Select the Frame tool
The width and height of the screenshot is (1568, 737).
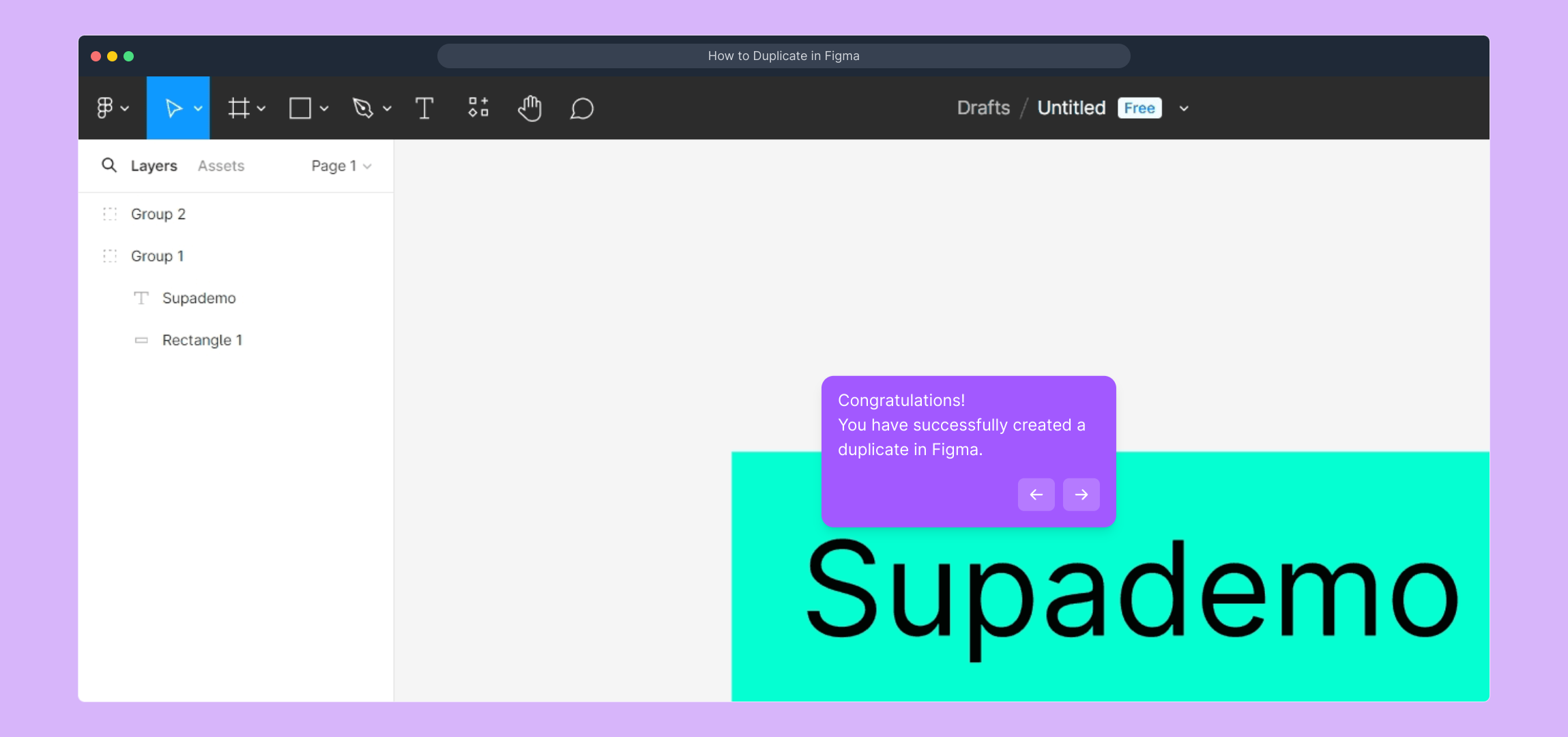(x=238, y=108)
